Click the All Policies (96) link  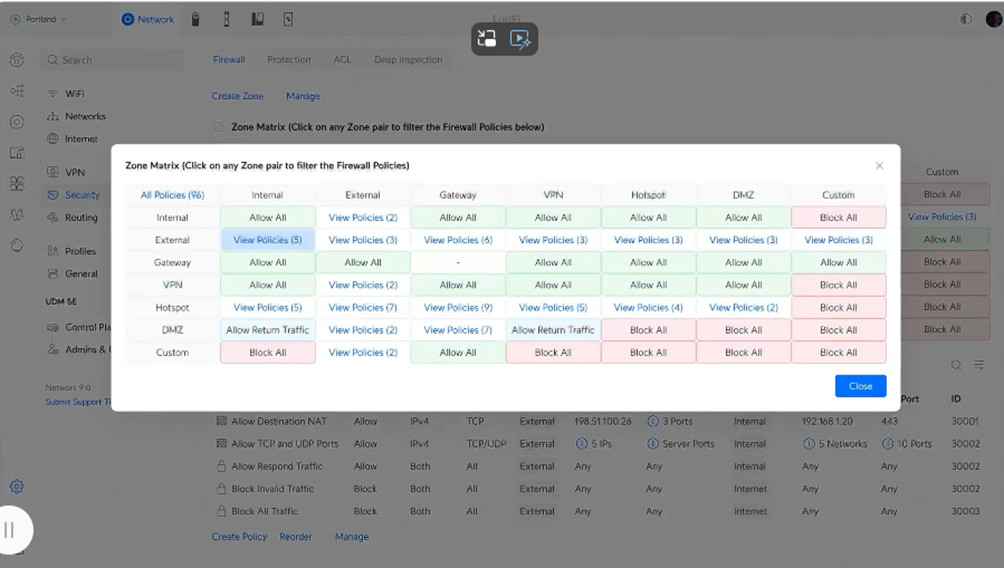pyautogui.click(x=172, y=195)
